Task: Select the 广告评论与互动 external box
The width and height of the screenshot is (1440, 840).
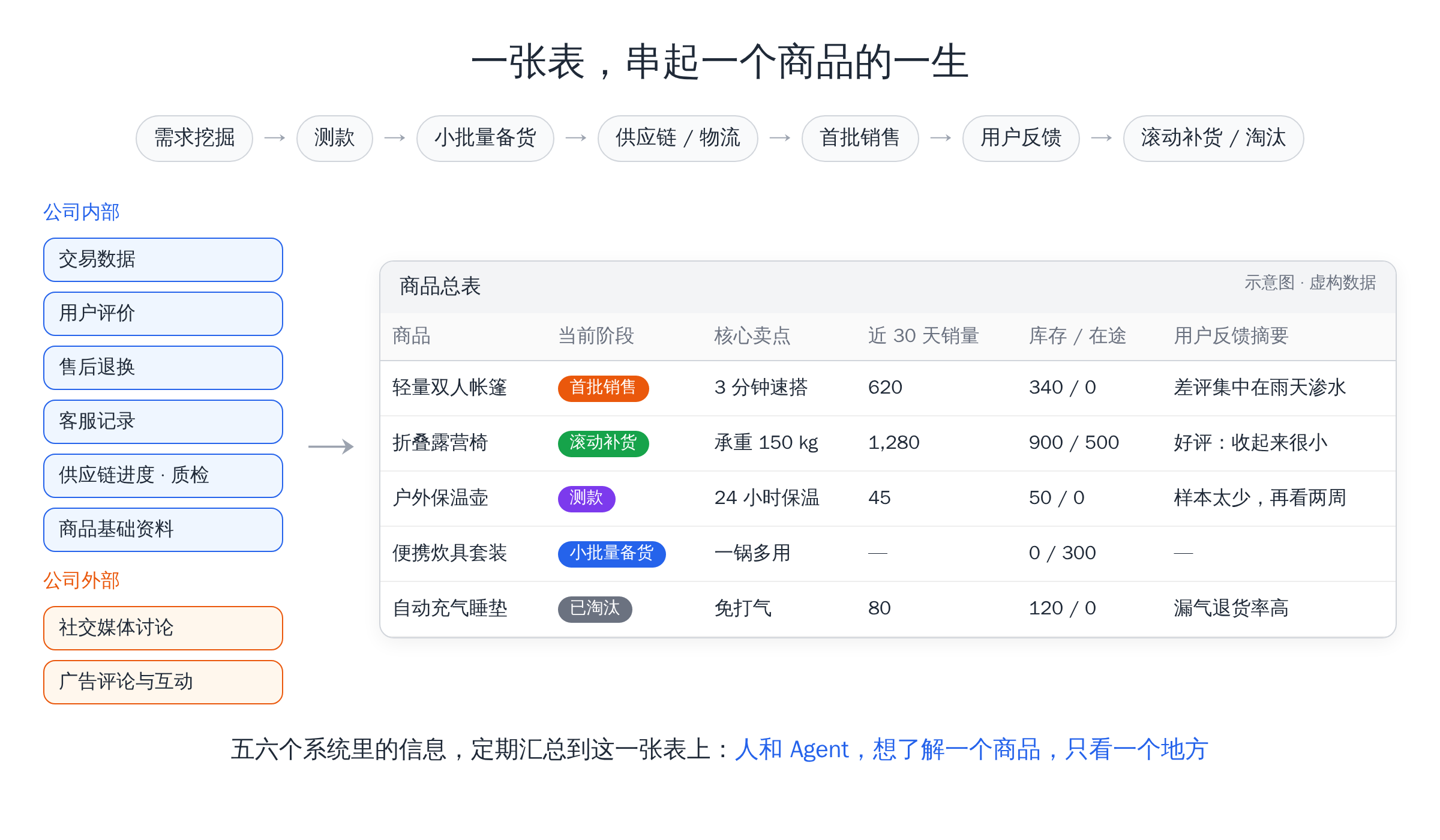Action: click(x=163, y=682)
